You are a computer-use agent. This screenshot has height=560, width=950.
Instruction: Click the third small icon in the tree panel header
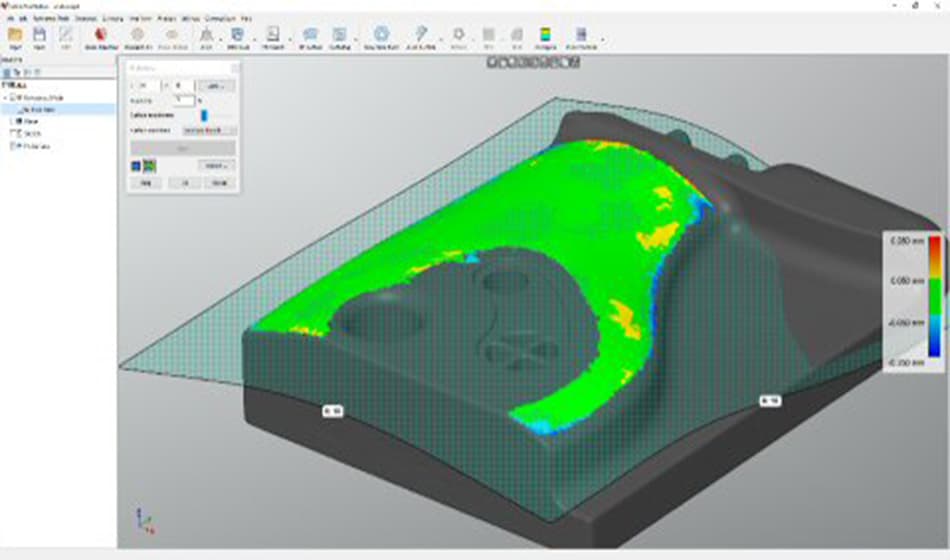[27, 72]
